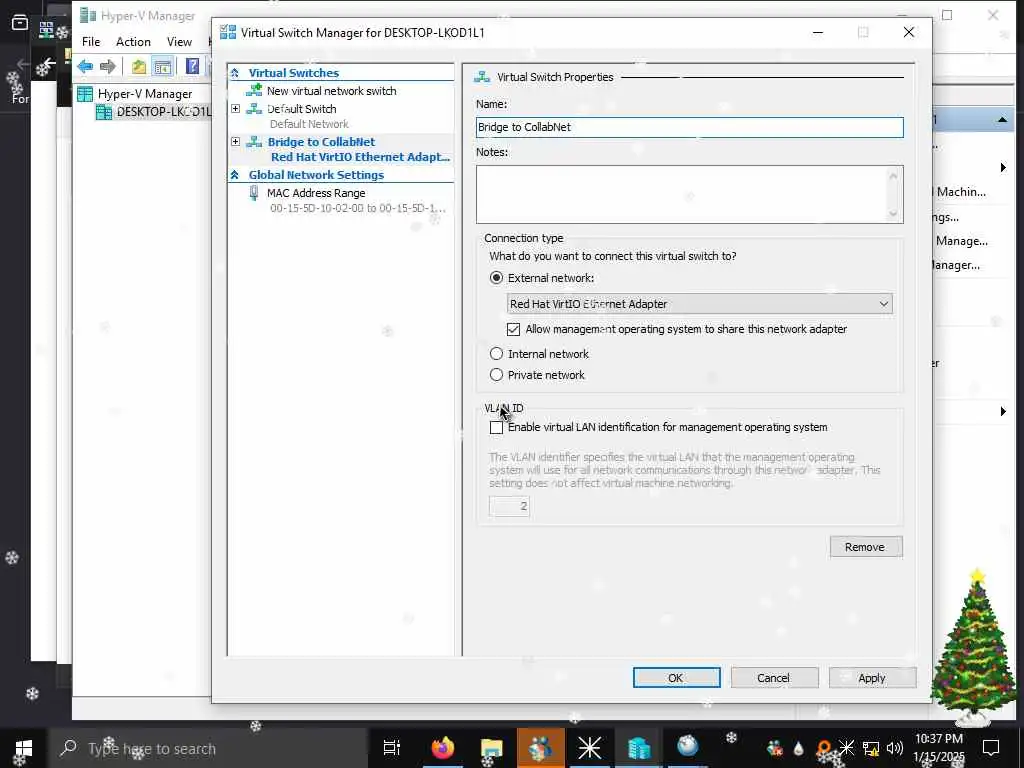Select Hyper-V Manager root tree node
1024x768 pixels.
pos(144,94)
